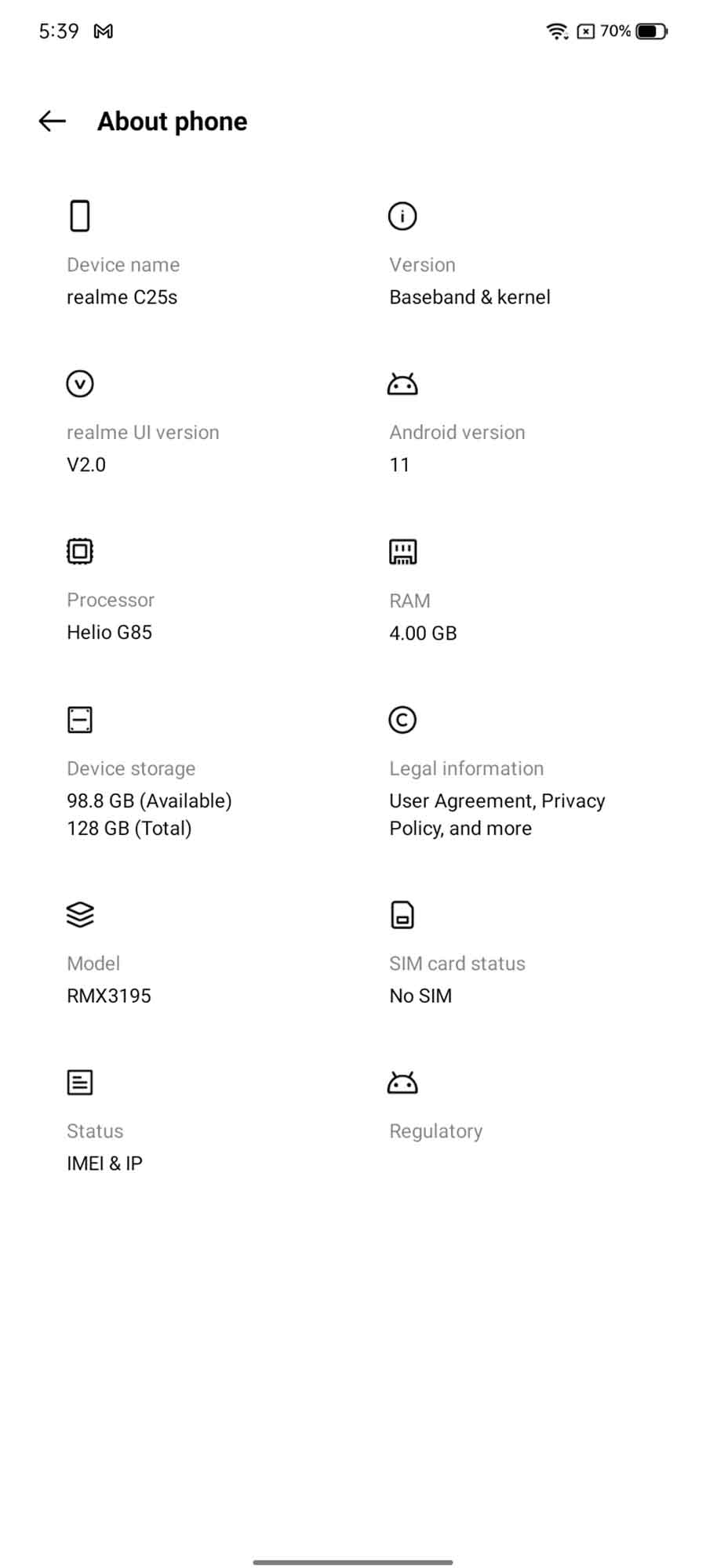This screenshot has width=706, height=1568.
Task: Tap the Legal information copyright icon
Action: (x=402, y=719)
